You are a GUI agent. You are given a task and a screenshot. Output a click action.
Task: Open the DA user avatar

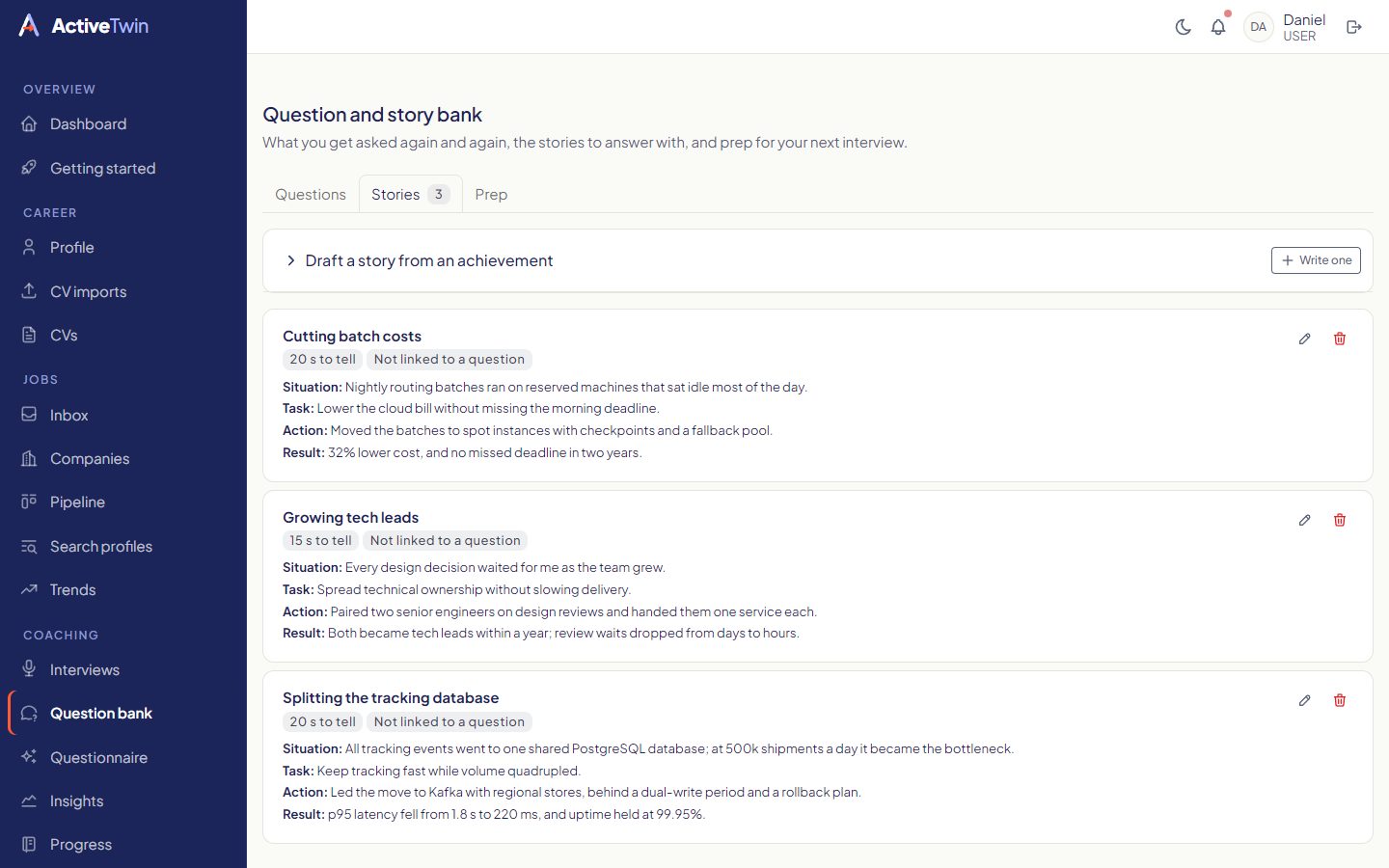(x=1259, y=27)
